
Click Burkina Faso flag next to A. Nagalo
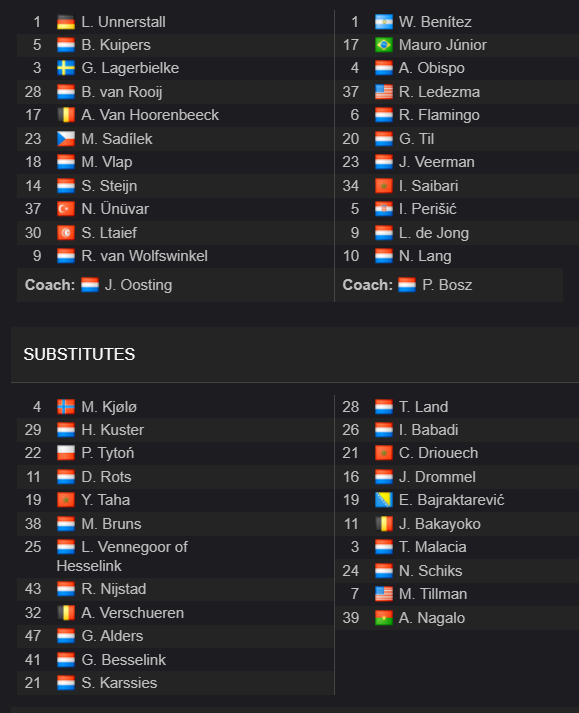(384, 618)
